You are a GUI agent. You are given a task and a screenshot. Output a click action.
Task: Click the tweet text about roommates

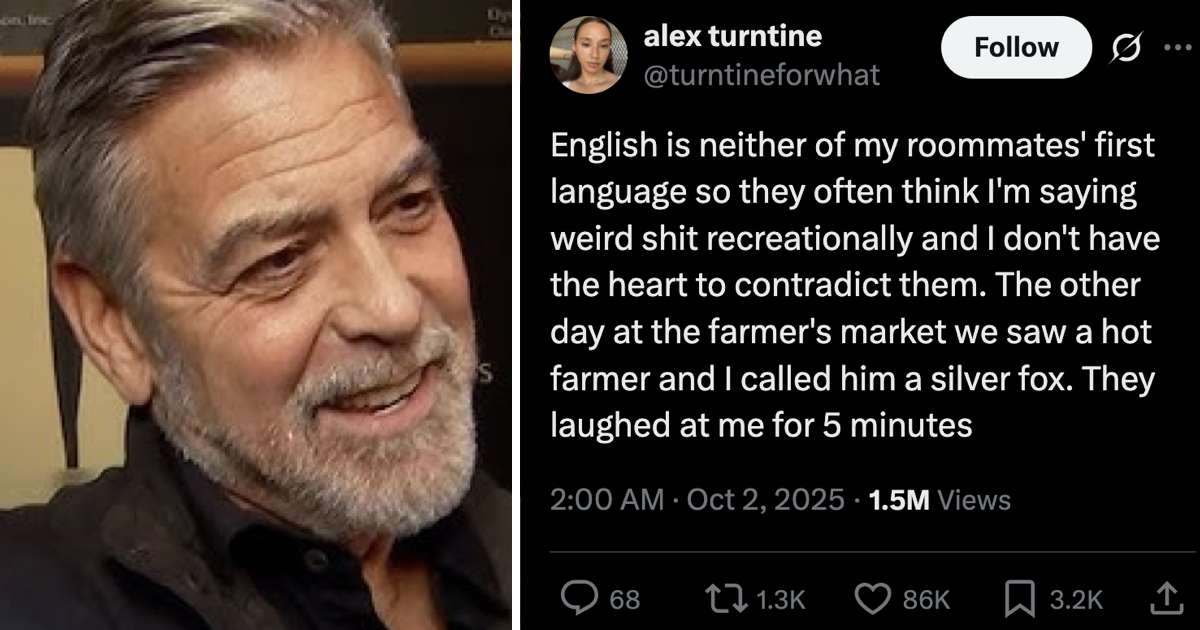tap(852, 286)
